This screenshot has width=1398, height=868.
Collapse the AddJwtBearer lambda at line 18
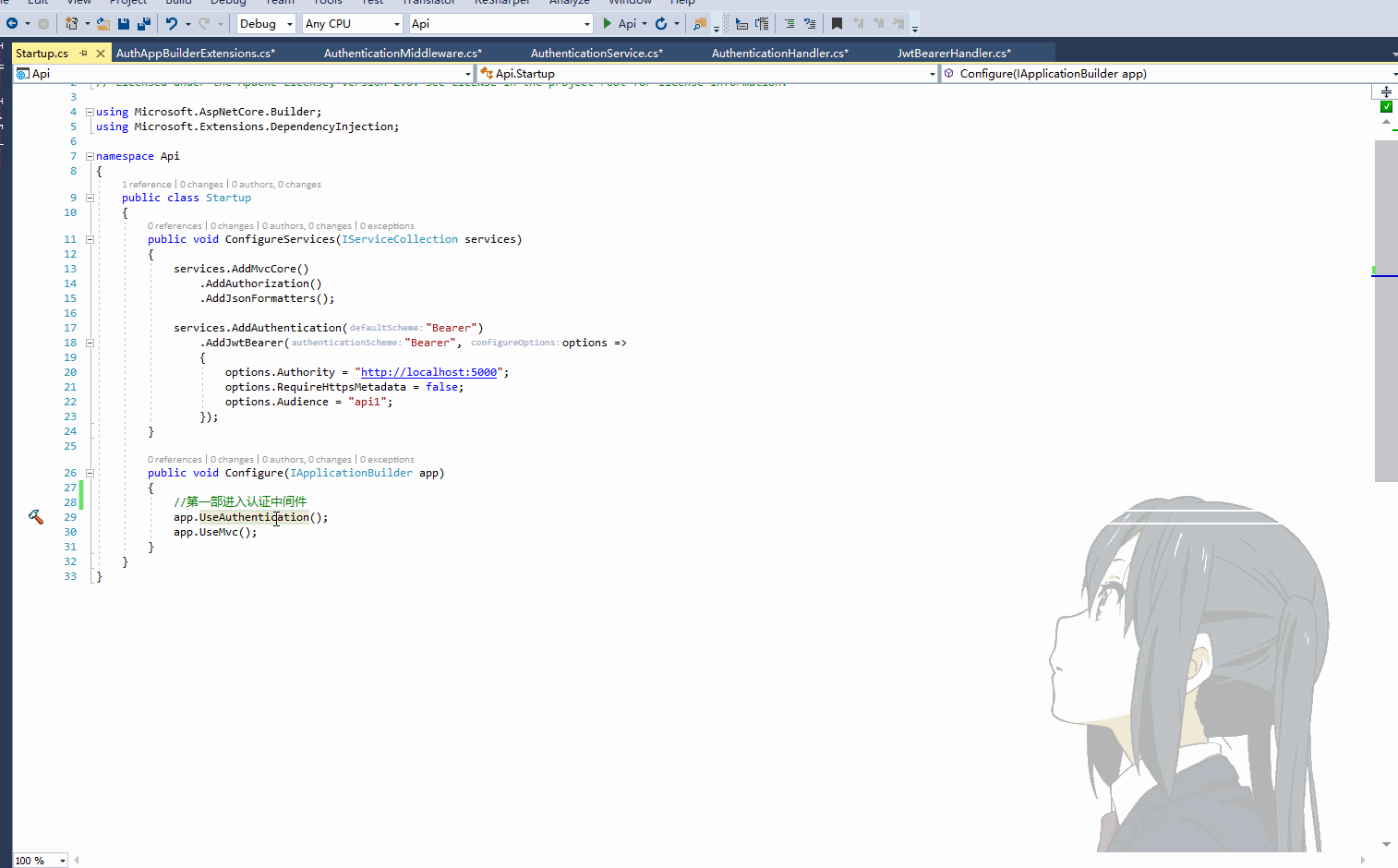[90, 343]
